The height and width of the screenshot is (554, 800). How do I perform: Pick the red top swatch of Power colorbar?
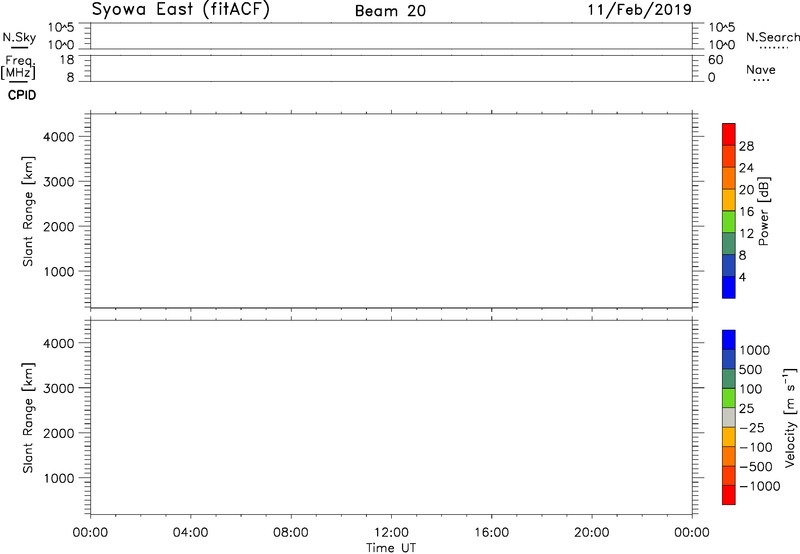(729, 134)
